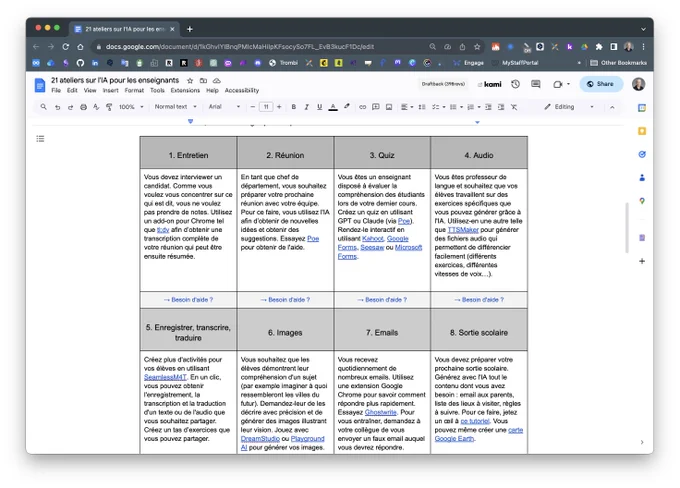Screen dimensions: 680x488
Task: Open Keep in side panel
Action: click(x=642, y=131)
